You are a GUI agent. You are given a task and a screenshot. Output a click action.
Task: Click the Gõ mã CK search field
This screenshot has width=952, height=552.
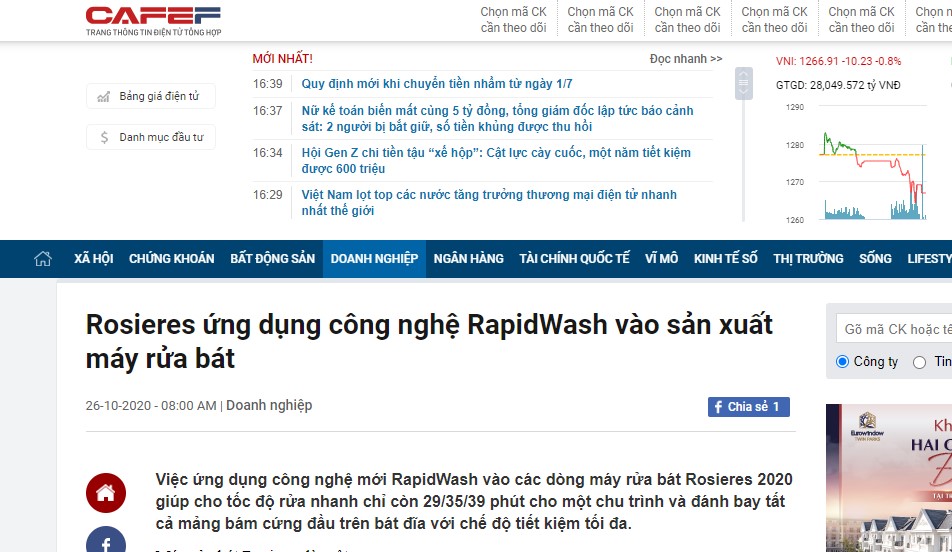pyautogui.click(x=894, y=329)
